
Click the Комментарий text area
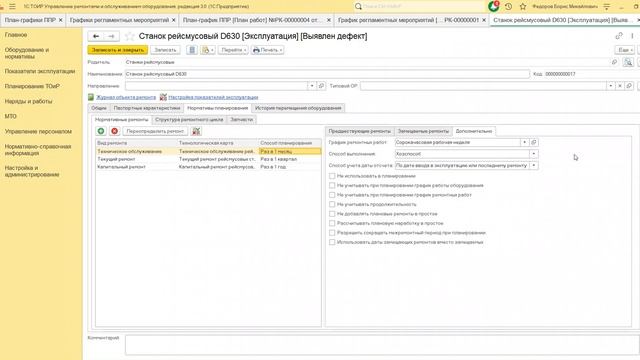pyautogui.click(x=382, y=345)
